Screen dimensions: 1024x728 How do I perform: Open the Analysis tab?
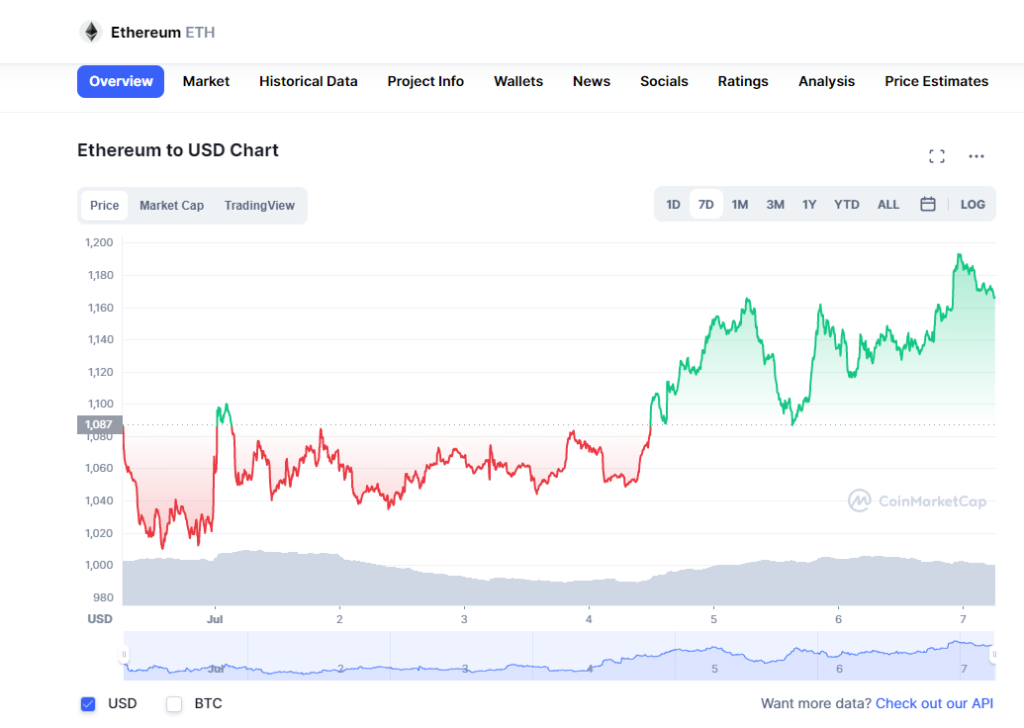[x=826, y=82]
